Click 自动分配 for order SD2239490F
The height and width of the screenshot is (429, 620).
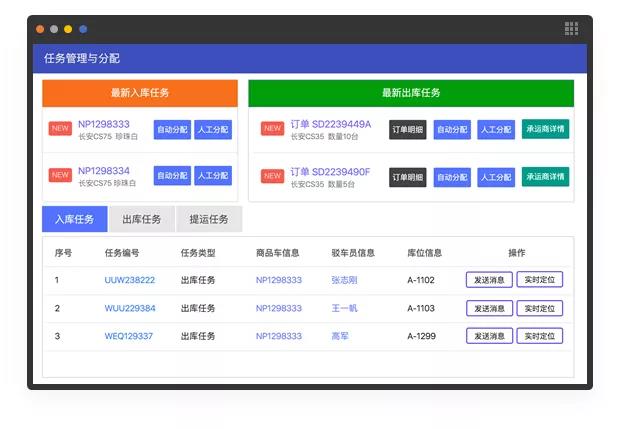tap(452, 177)
